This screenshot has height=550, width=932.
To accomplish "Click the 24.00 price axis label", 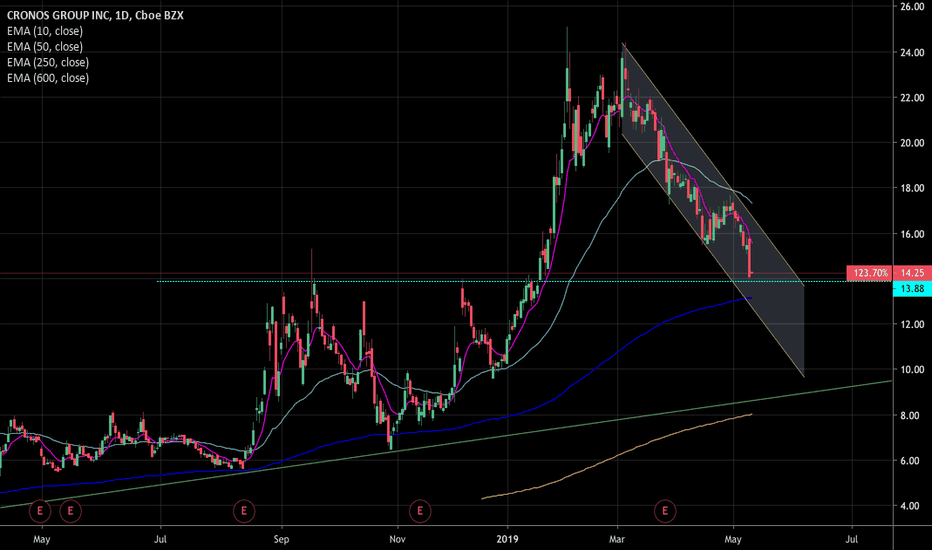I will click(x=912, y=52).
